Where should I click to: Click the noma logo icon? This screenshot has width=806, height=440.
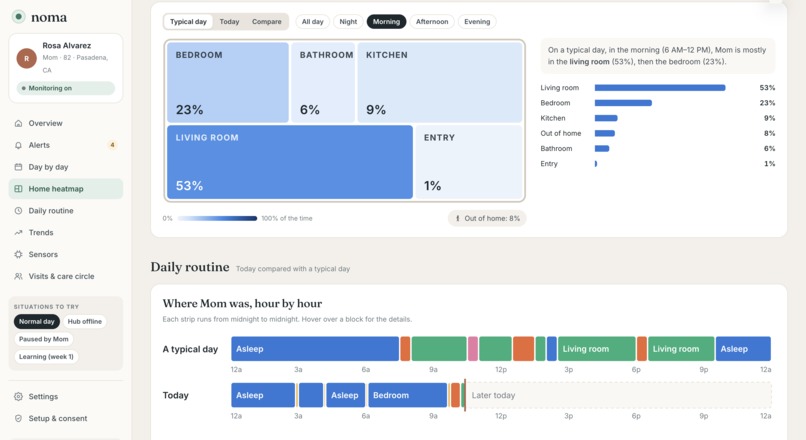[x=19, y=17]
